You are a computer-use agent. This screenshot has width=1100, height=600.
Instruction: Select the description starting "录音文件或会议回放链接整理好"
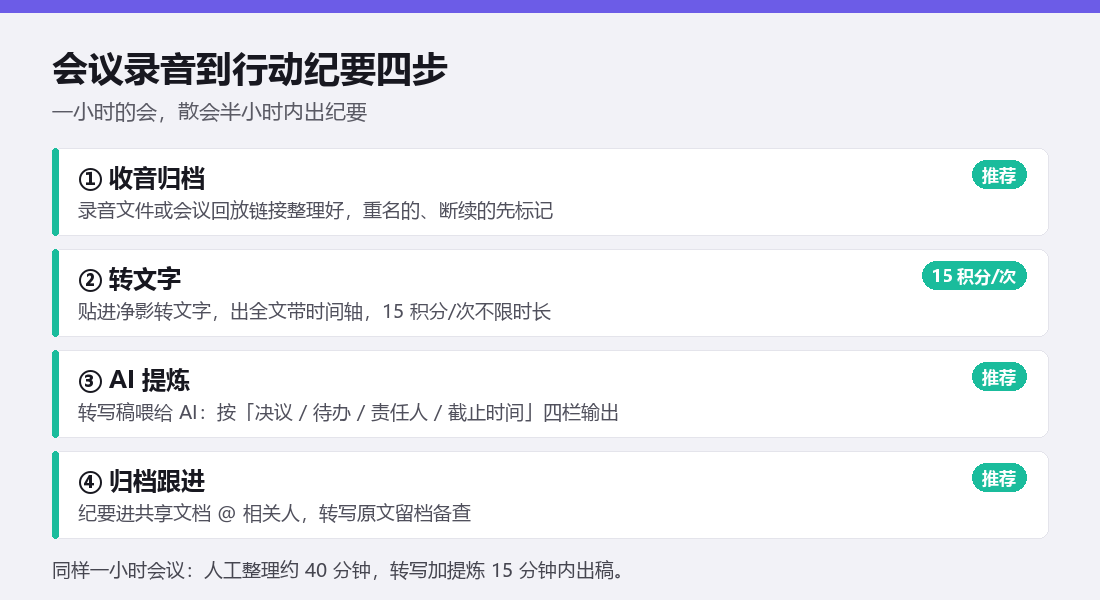click(315, 211)
